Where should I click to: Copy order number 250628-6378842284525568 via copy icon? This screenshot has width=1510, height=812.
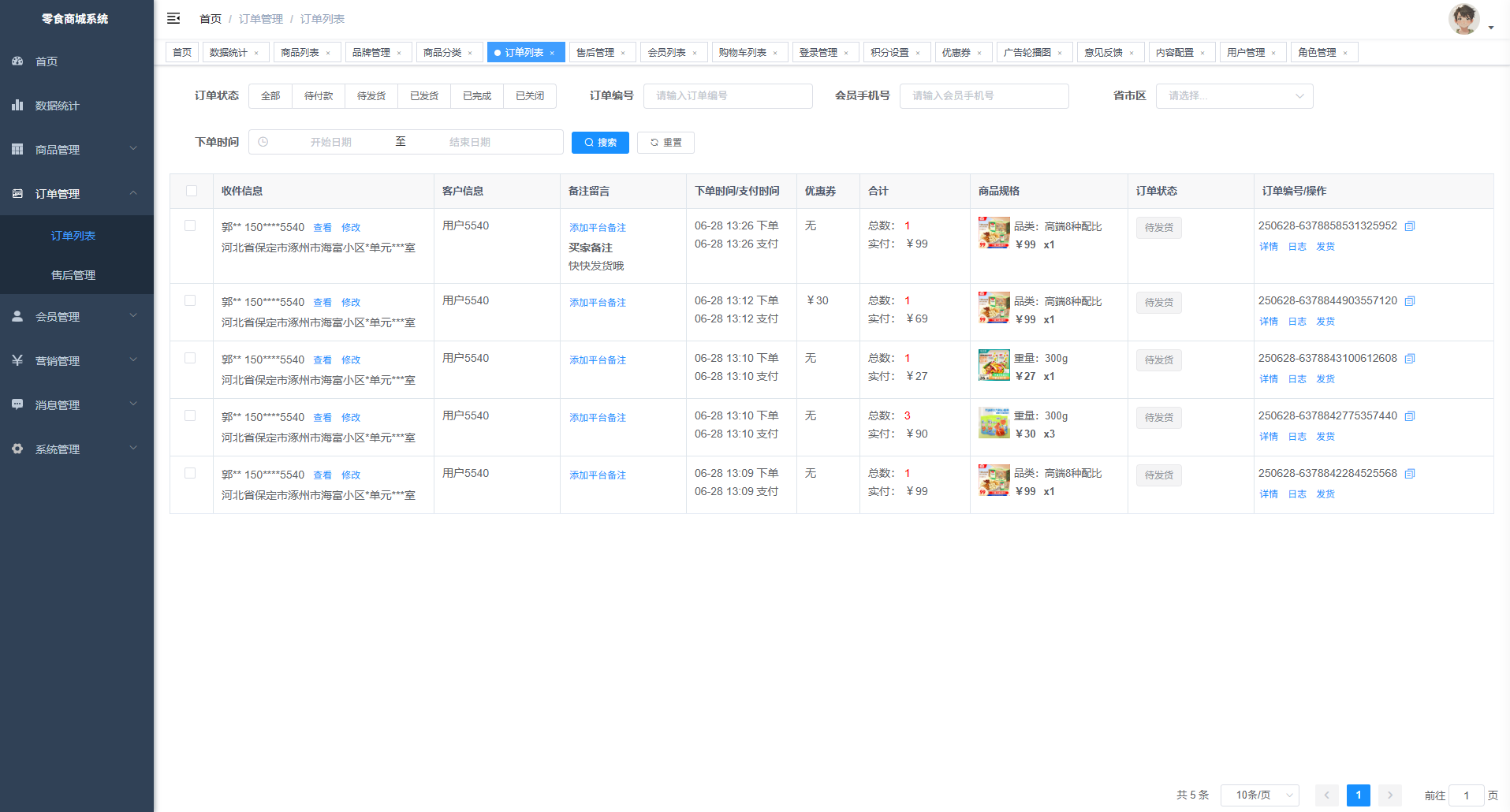[x=1410, y=474]
